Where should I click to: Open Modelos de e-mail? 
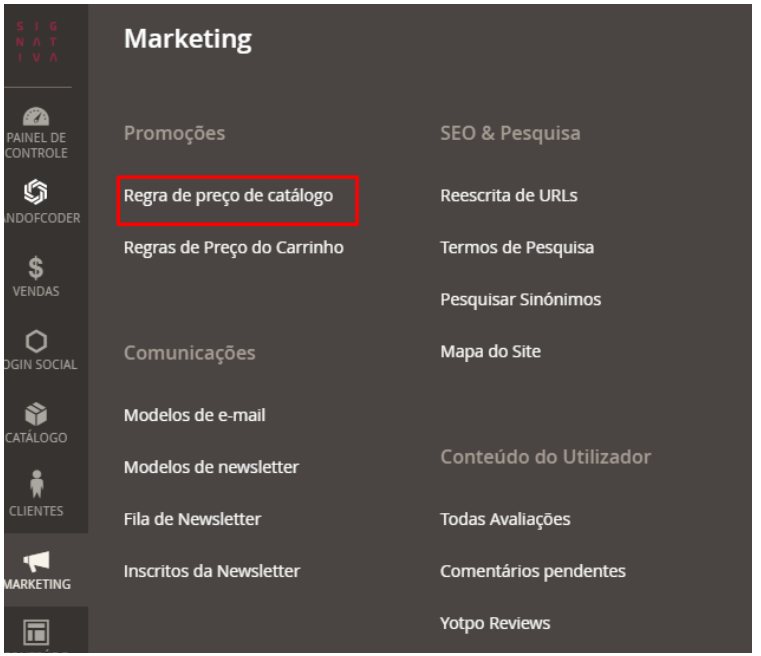(195, 415)
